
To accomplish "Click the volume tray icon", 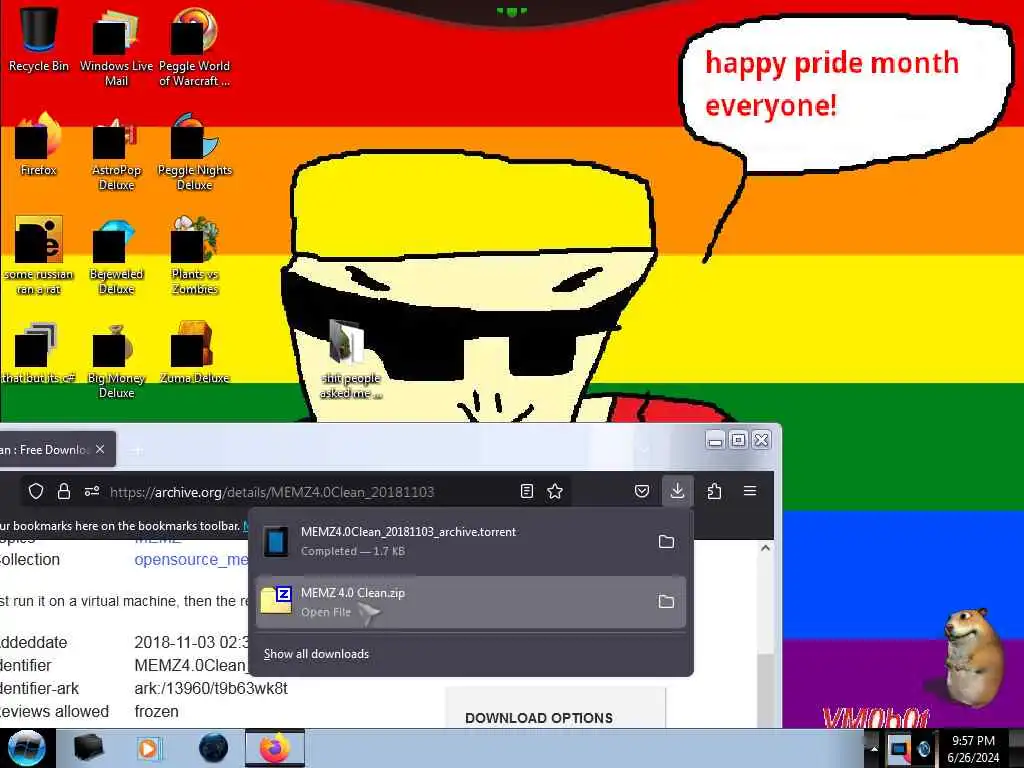I will (x=923, y=748).
